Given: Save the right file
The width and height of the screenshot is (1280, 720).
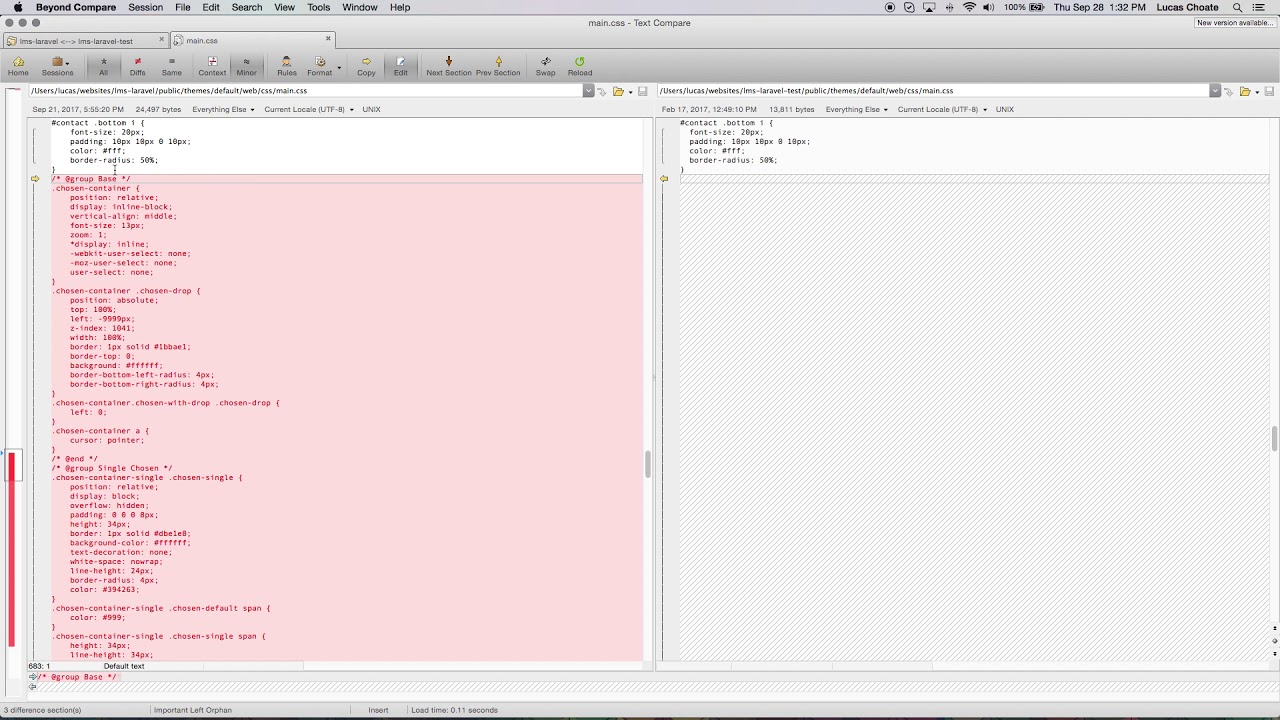Looking at the screenshot, I should 1269,91.
